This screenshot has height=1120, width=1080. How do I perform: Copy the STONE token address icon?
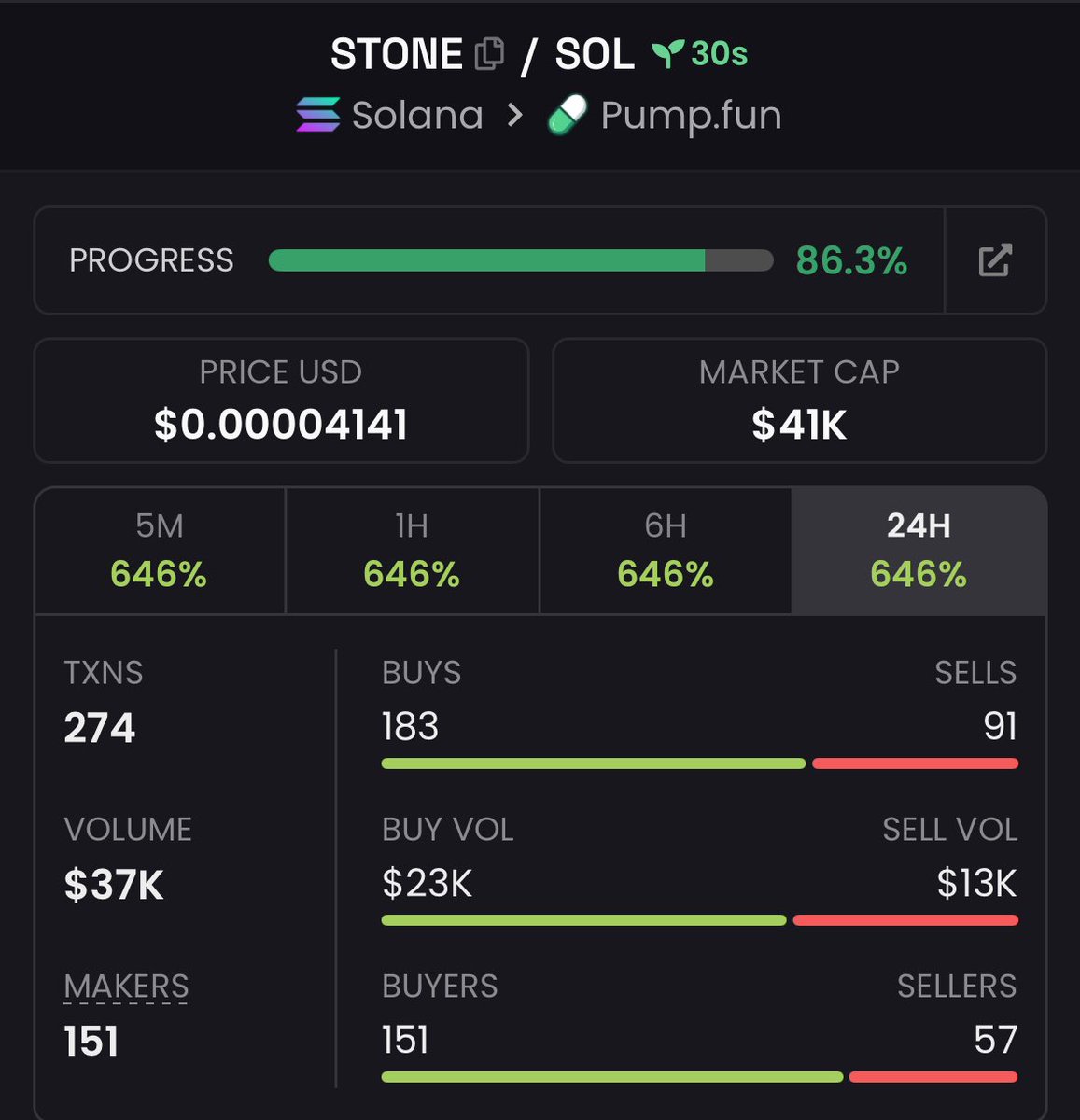pos(489,54)
